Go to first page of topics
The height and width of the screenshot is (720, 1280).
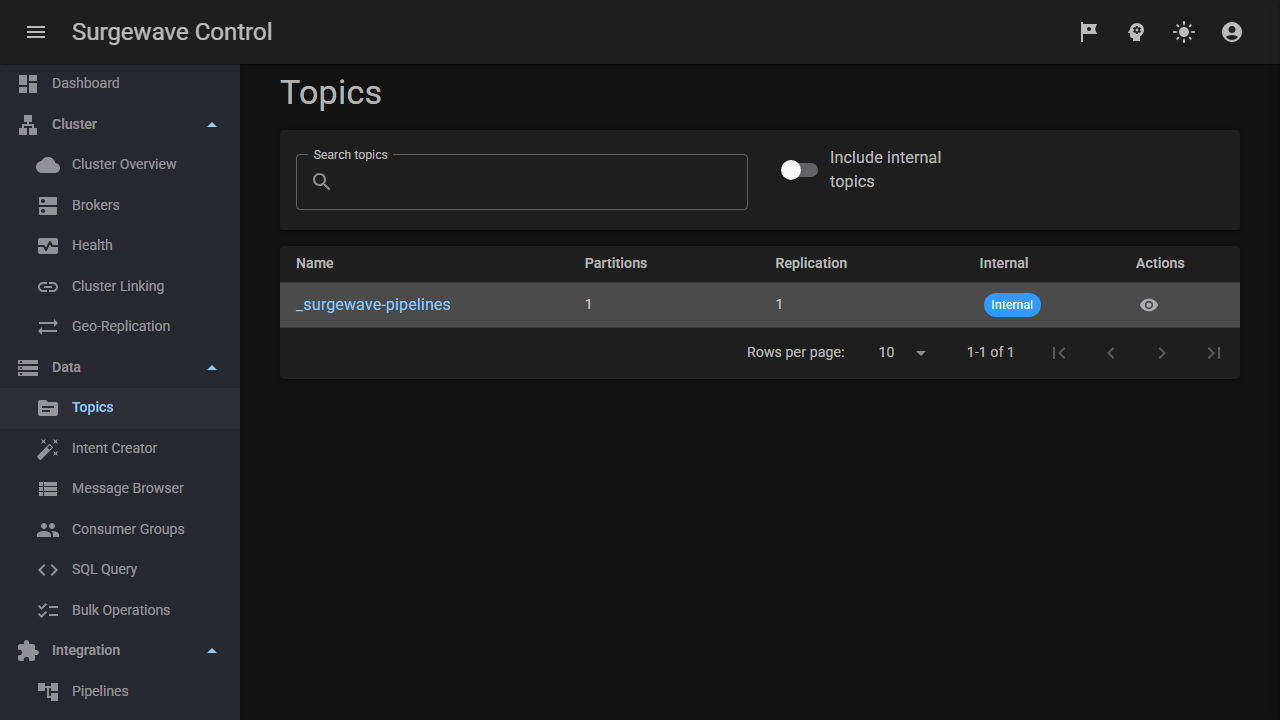coord(1059,353)
